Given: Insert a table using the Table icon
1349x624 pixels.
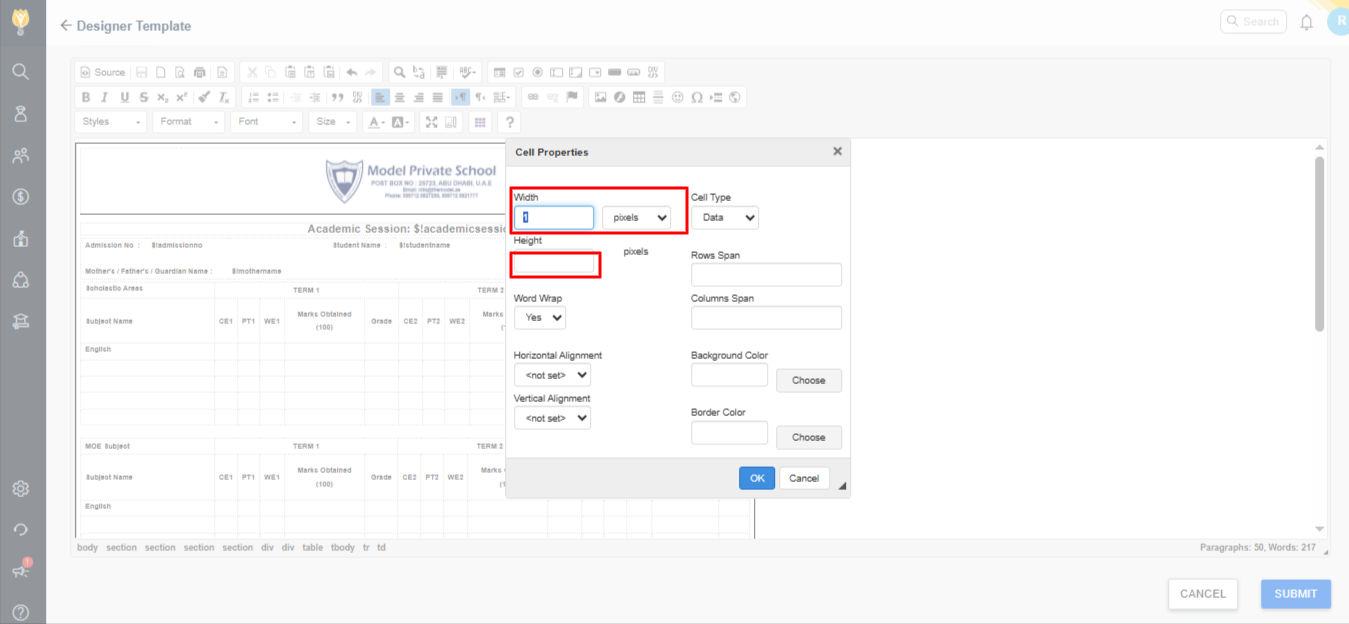Looking at the screenshot, I should [x=639, y=97].
